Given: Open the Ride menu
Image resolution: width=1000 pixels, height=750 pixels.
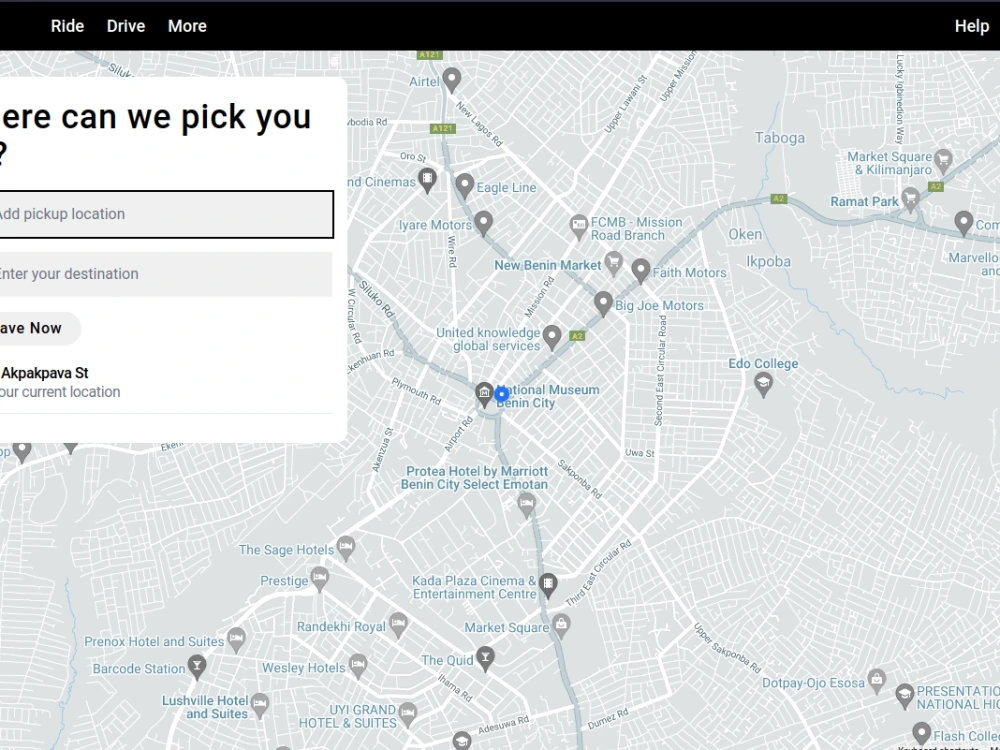Looking at the screenshot, I should pos(67,26).
